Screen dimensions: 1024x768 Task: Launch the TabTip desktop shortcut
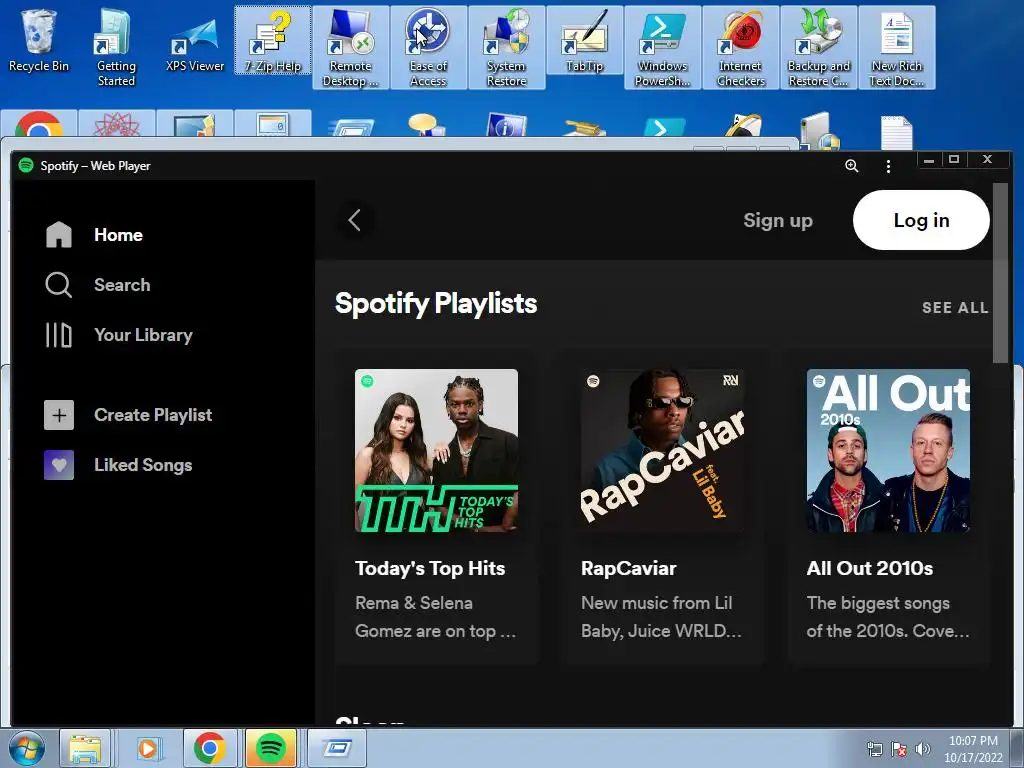(x=584, y=40)
